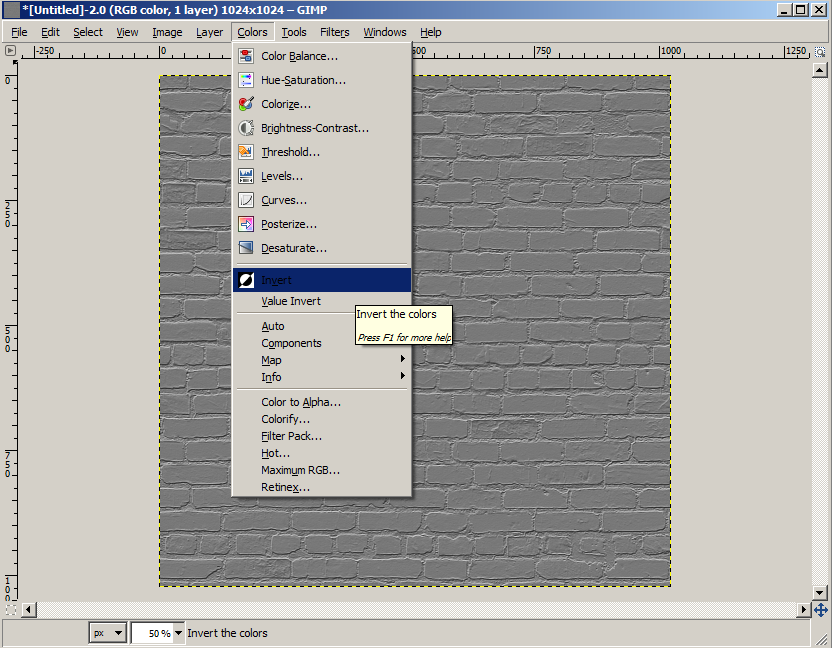Viewport: 832px width, 648px height.
Task: Open the Help menu
Action: [431, 32]
